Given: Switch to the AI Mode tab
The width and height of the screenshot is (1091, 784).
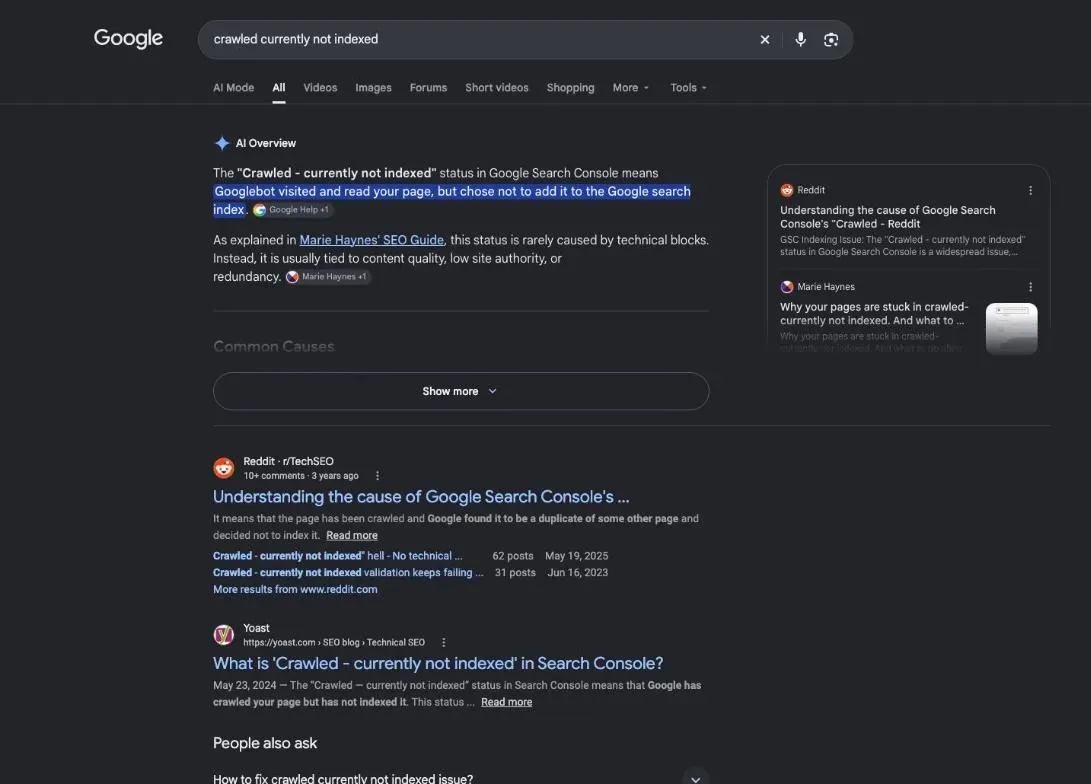Looking at the screenshot, I should pos(233,88).
